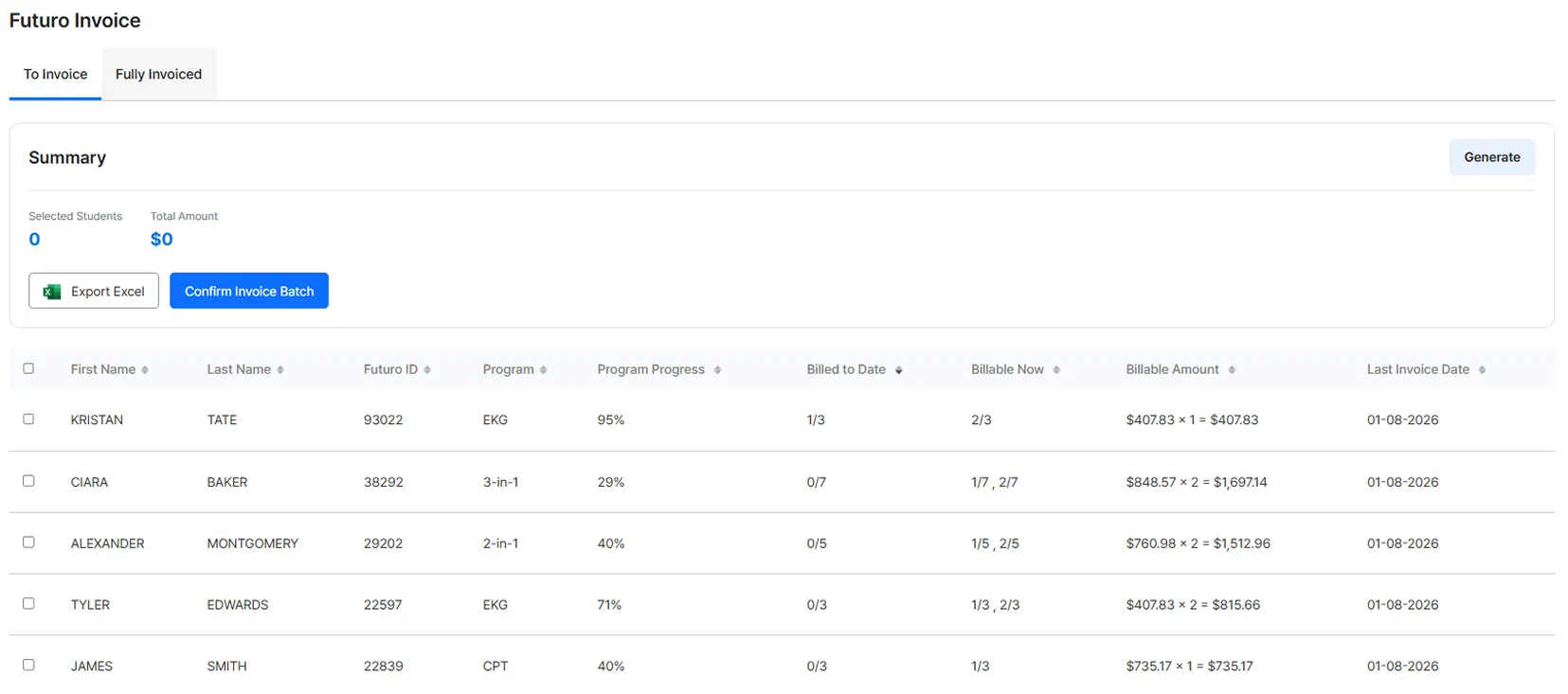Image resolution: width=1568 pixels, height=694 pixels.
Task: Sort by Billable Now column icon
Action: tap(1056, 370)
